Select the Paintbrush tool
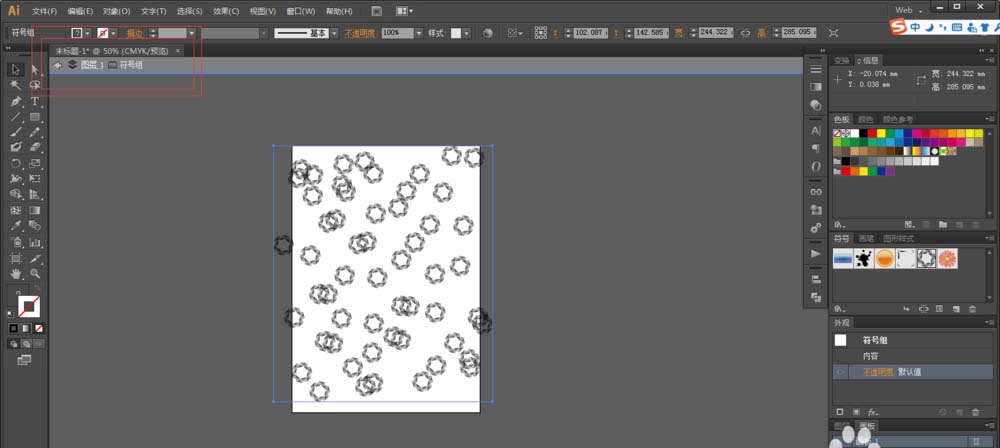The image size is (1000, 448). (x=16, y=131)
